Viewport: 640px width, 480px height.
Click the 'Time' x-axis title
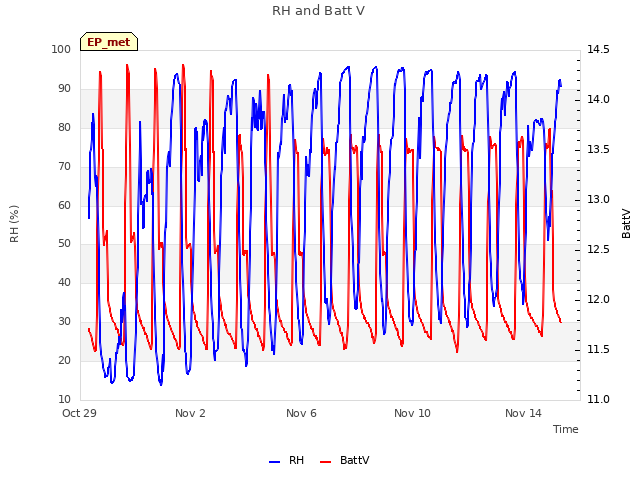[566, 429]
